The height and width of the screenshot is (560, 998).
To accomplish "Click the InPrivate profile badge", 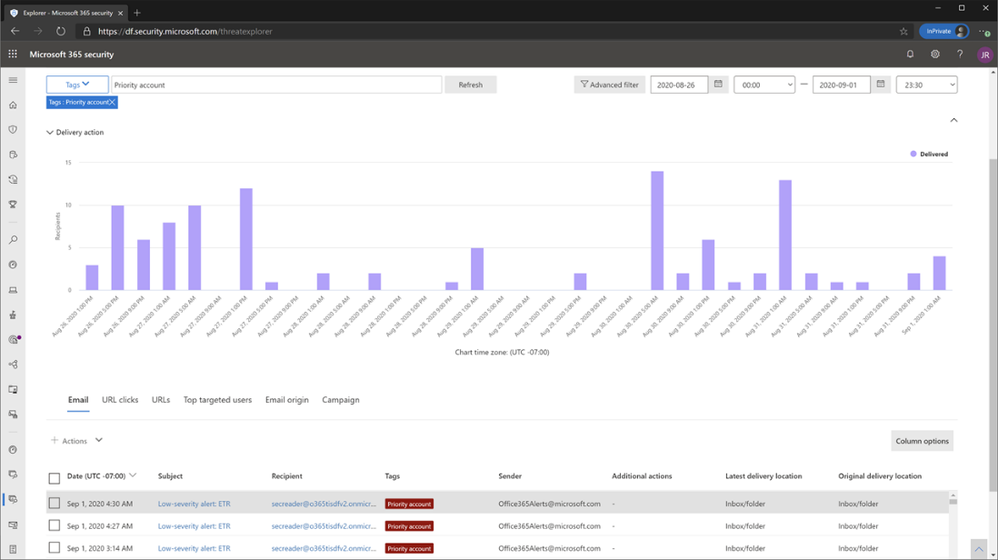I will (x=943, y=31).
